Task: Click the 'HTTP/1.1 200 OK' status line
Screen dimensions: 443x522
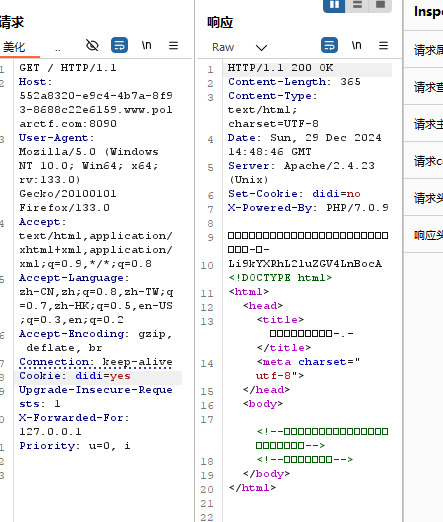Action: click(280, 68)
